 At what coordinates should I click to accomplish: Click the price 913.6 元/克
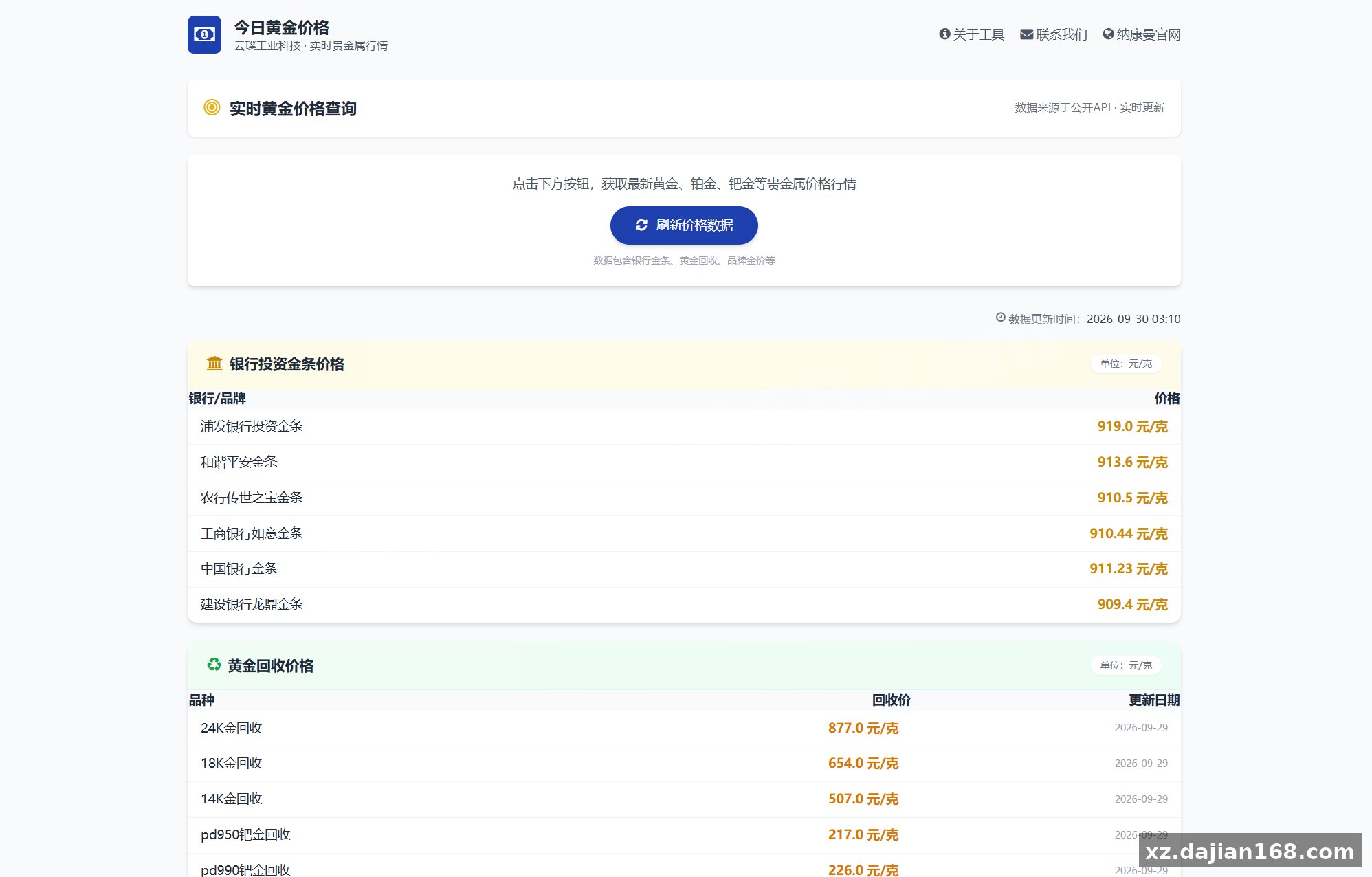tap(1132, 463)
